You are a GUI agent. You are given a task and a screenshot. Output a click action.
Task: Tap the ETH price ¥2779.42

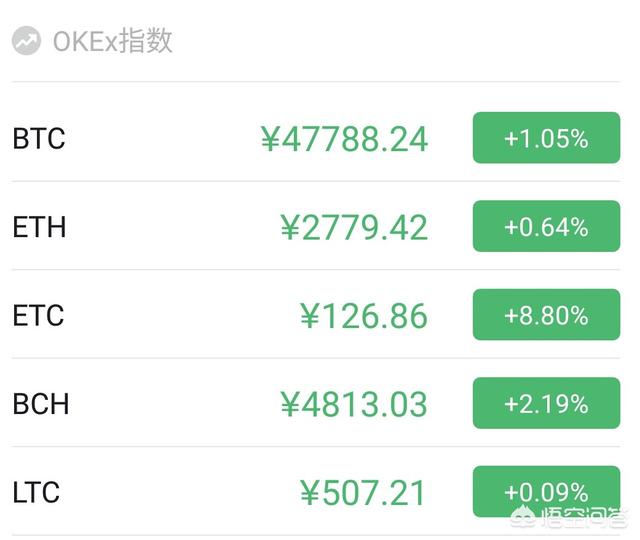click(354, 227)
